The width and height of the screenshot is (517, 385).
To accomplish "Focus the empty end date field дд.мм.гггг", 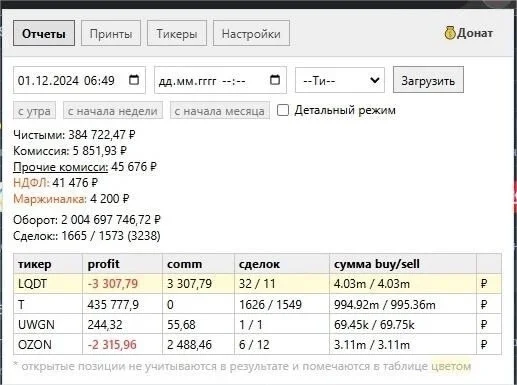I will click(220, 80).
